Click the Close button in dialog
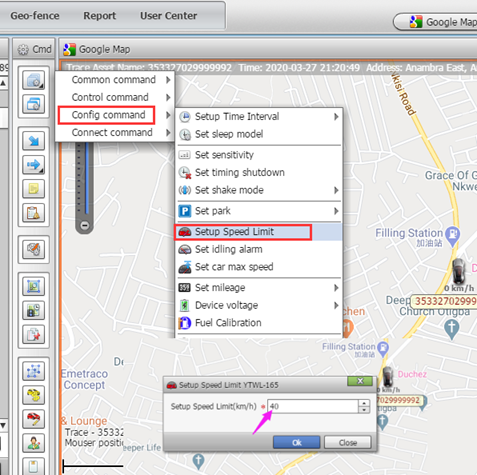The image size is (477, 475). (x=348, y=443)
